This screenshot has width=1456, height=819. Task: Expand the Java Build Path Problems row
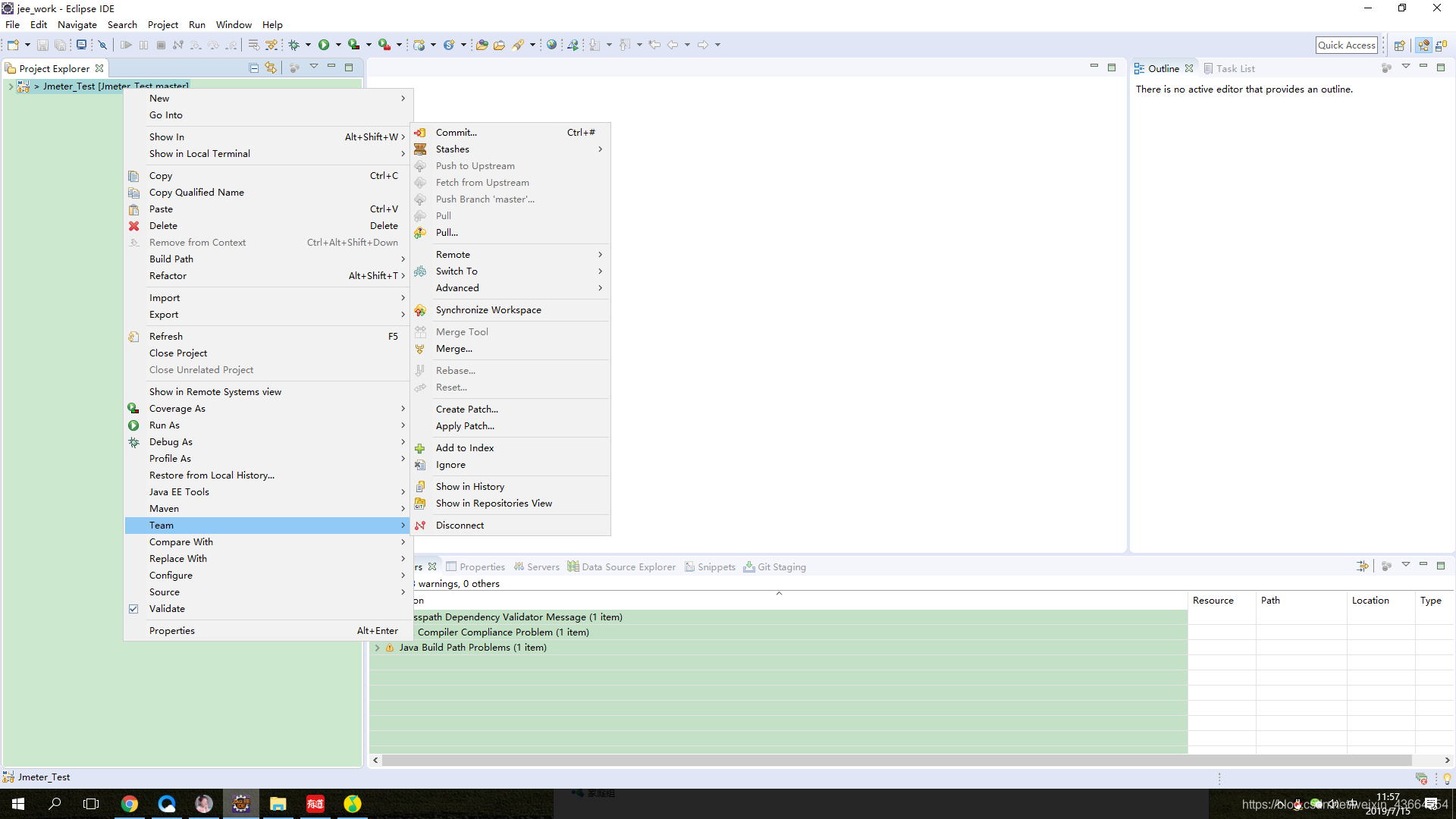(x=377, y=648)
